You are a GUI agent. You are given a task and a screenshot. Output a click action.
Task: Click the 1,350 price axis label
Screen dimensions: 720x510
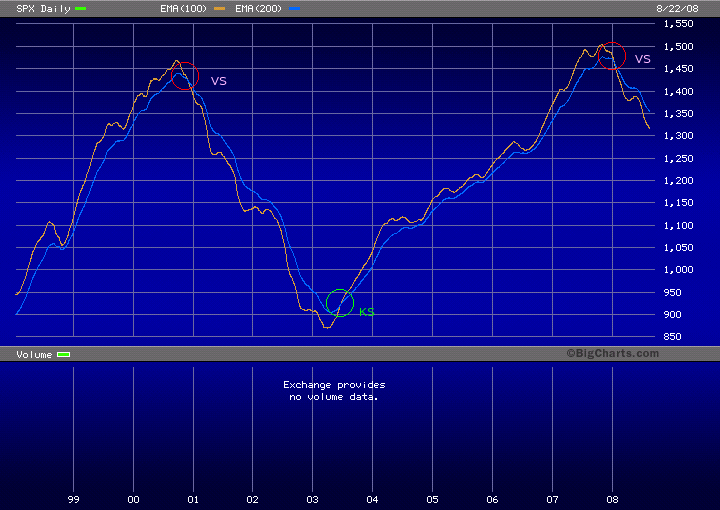(x=678, y=113)
